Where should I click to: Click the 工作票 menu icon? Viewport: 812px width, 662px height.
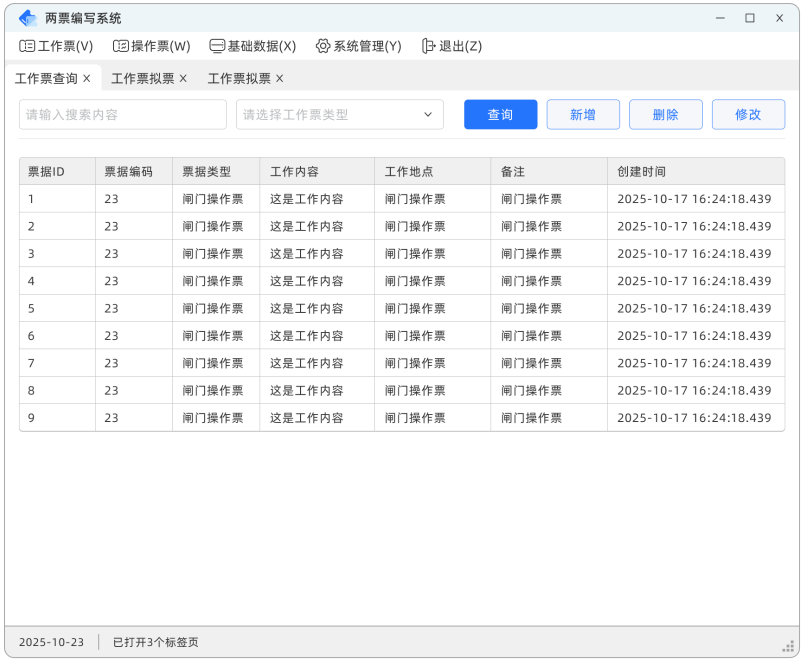coord(27,46)
